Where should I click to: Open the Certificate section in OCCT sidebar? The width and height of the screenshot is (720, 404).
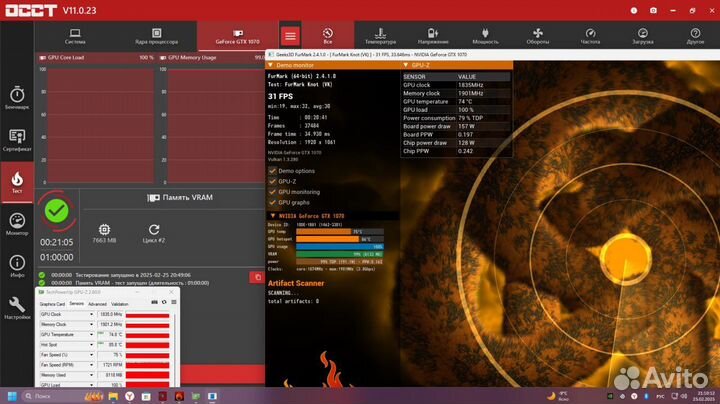click(x=17, y=140)
